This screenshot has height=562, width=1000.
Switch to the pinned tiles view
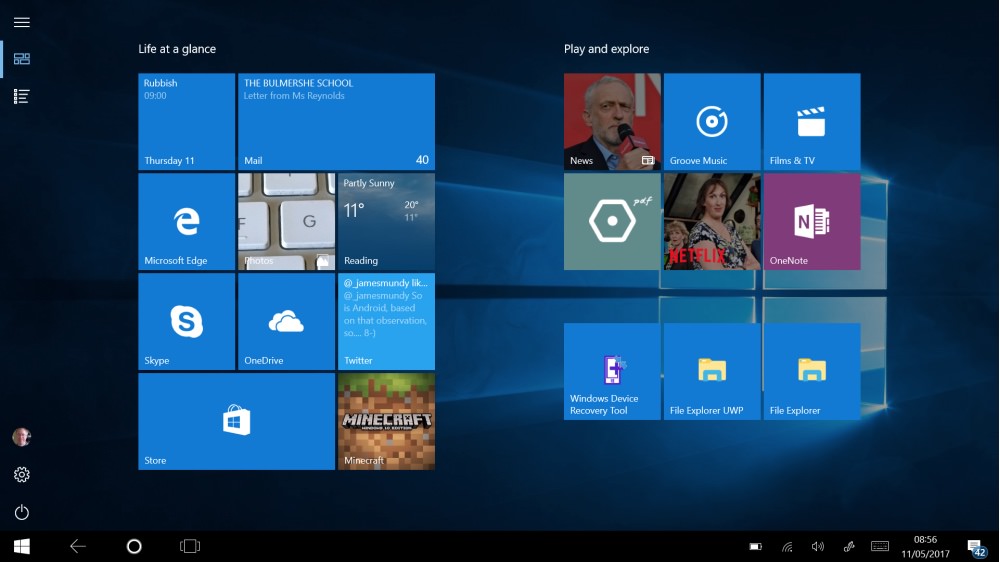22,59
